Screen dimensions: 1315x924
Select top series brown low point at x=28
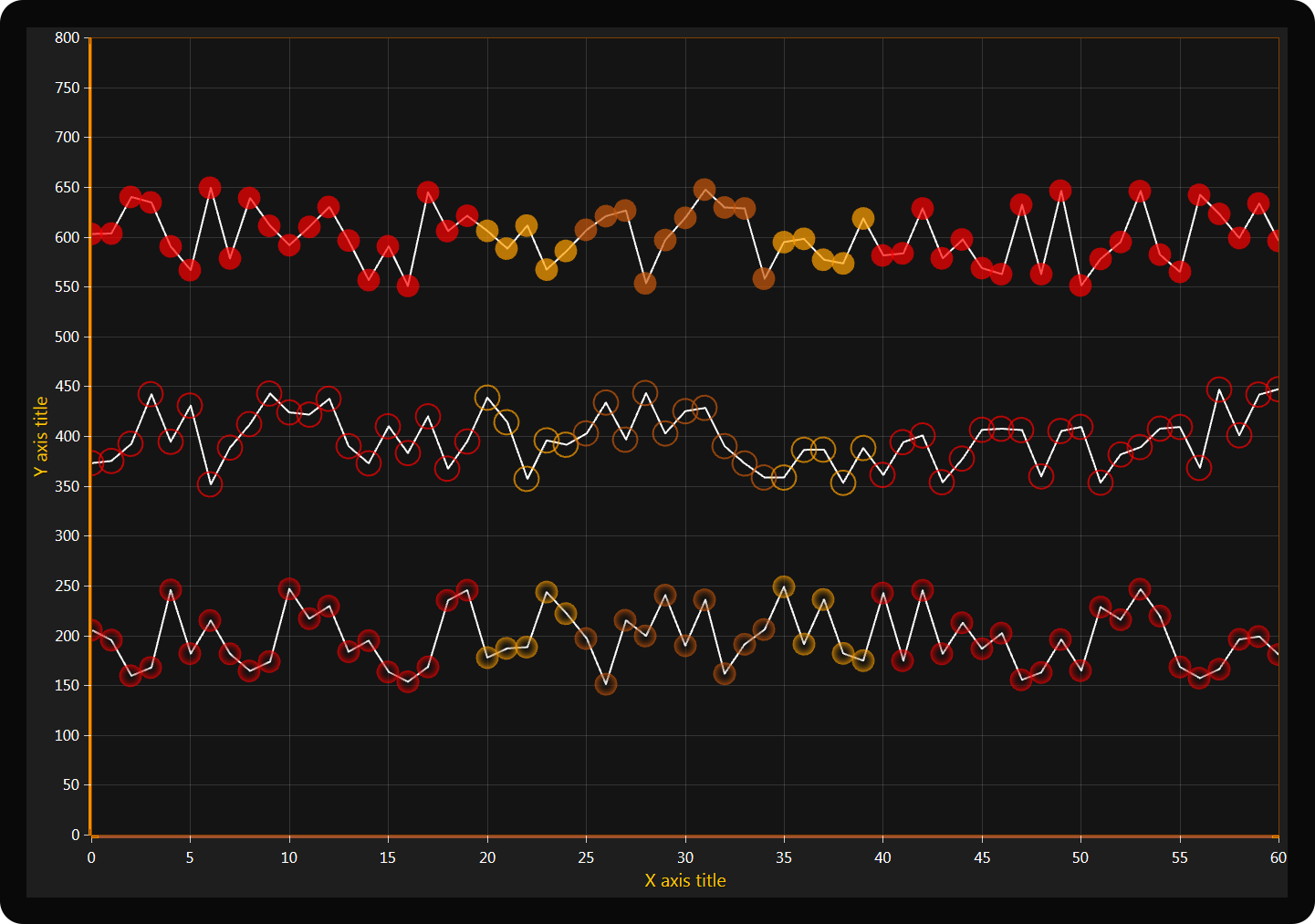point(645,284)
